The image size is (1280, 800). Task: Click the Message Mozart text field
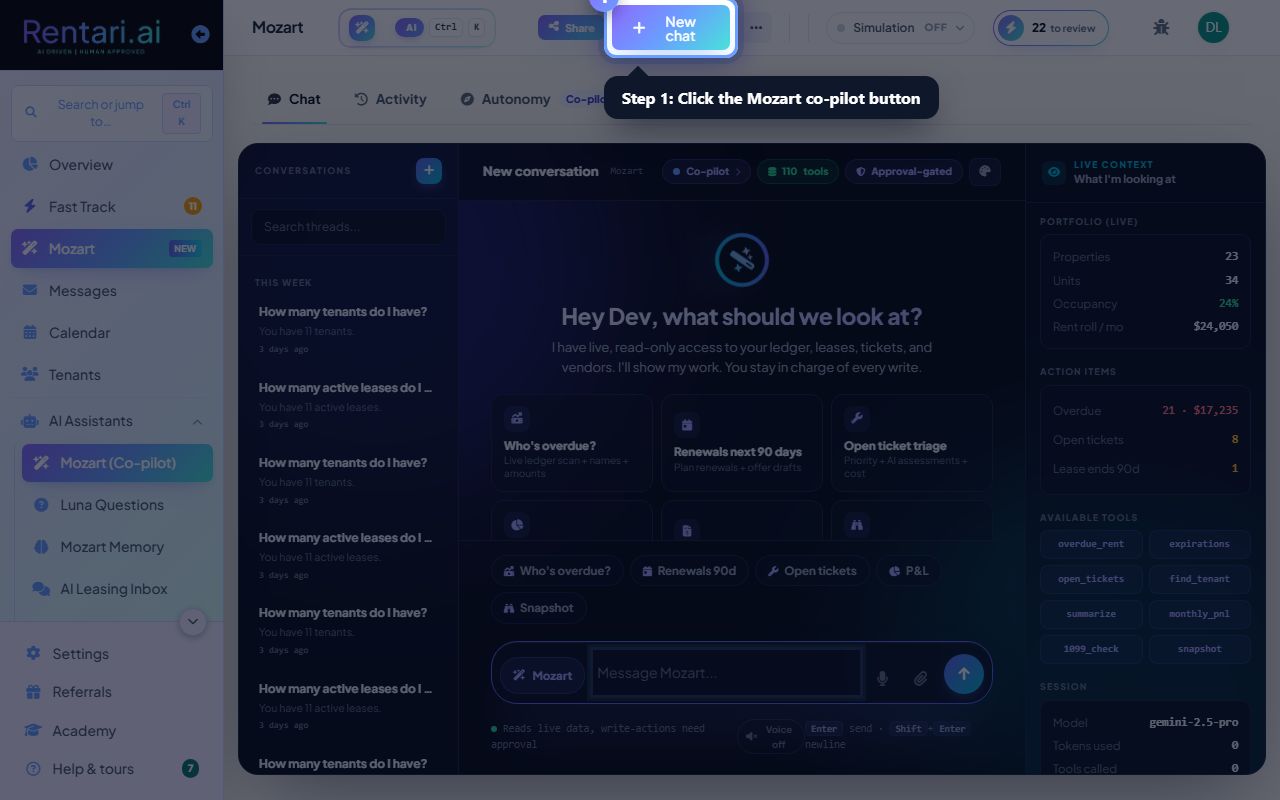(727, 673)
